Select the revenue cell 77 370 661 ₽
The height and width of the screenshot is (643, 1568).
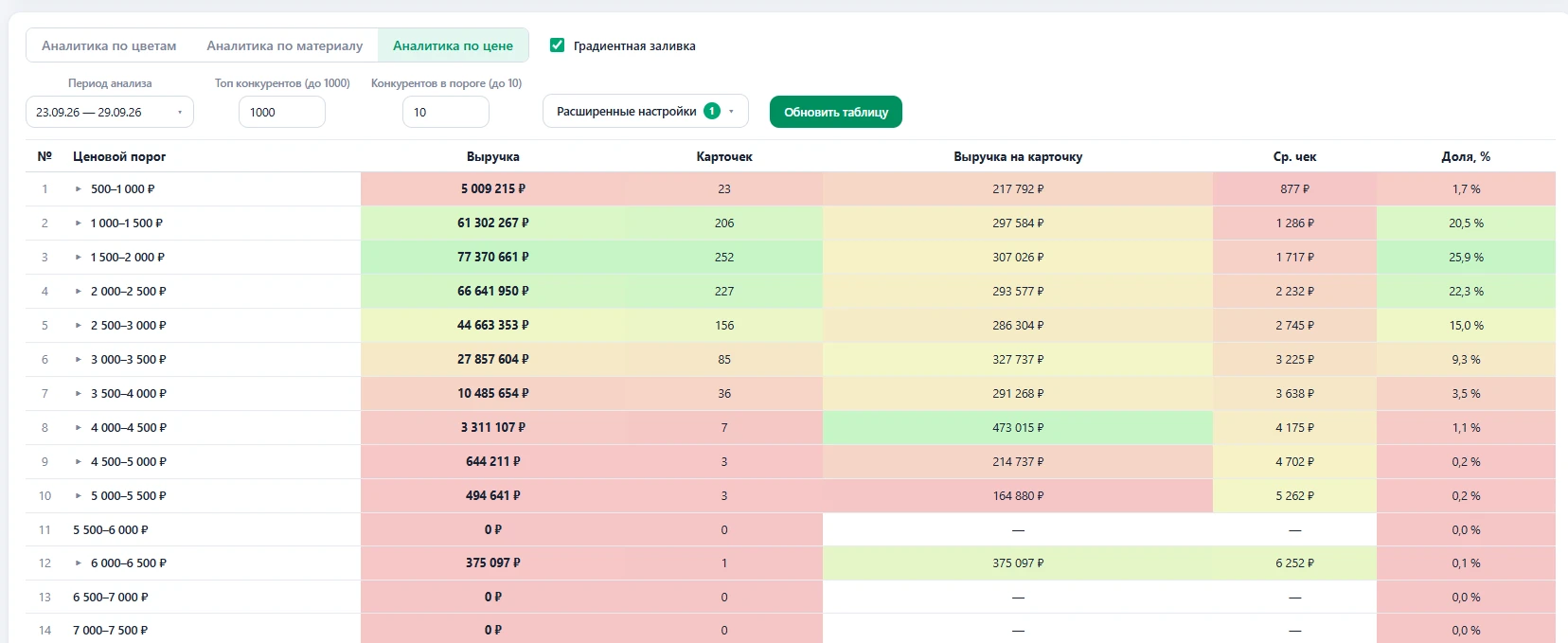pos(493,258)
